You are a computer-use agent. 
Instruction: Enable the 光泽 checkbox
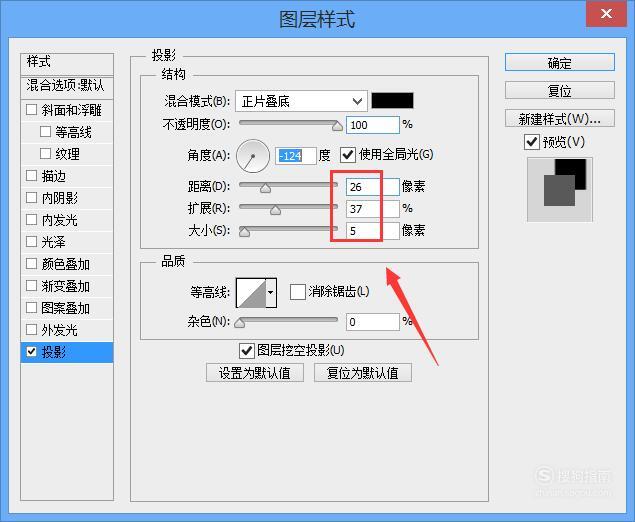coord(31,242)
